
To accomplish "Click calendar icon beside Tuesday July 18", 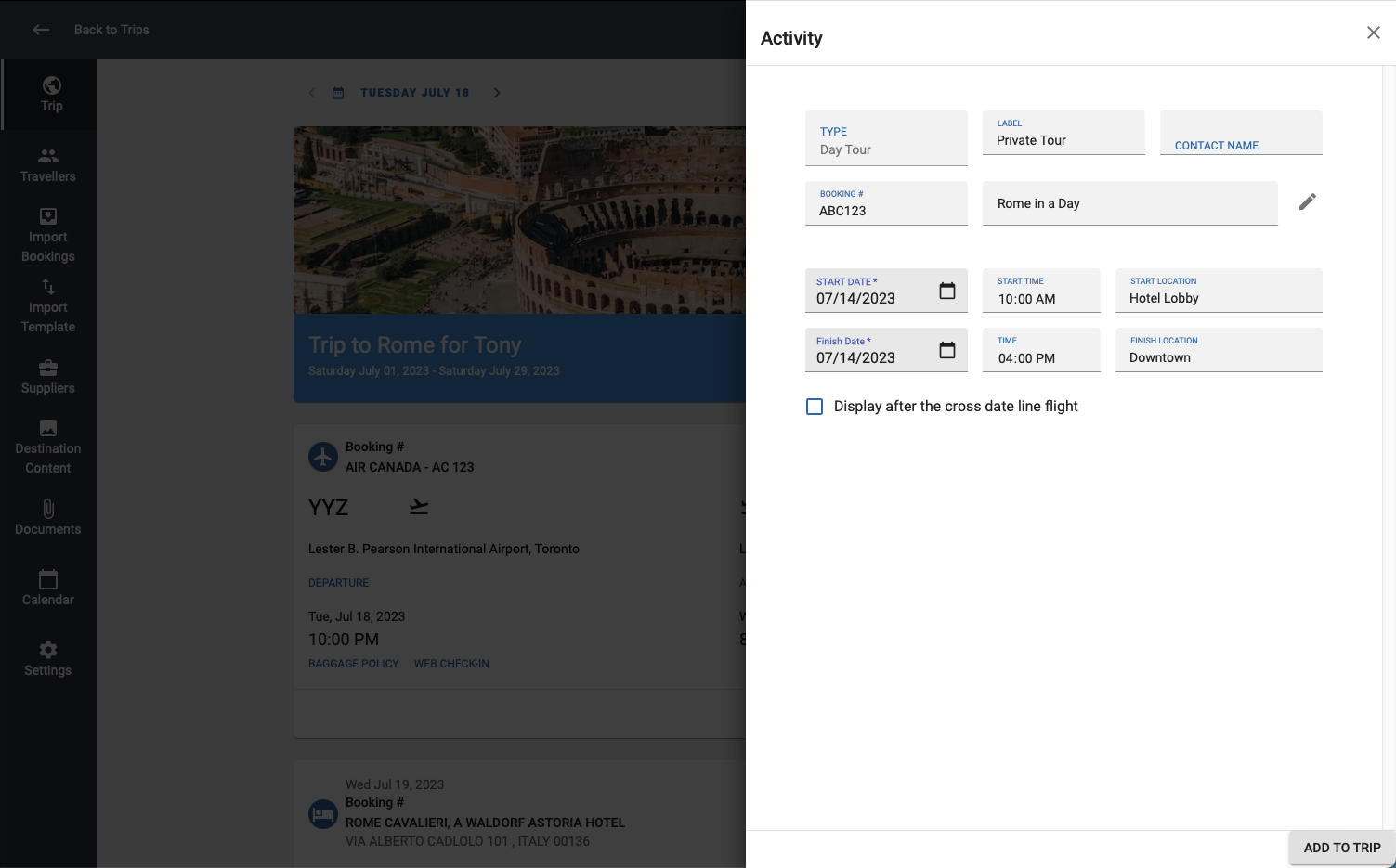I will click(338, 93).
